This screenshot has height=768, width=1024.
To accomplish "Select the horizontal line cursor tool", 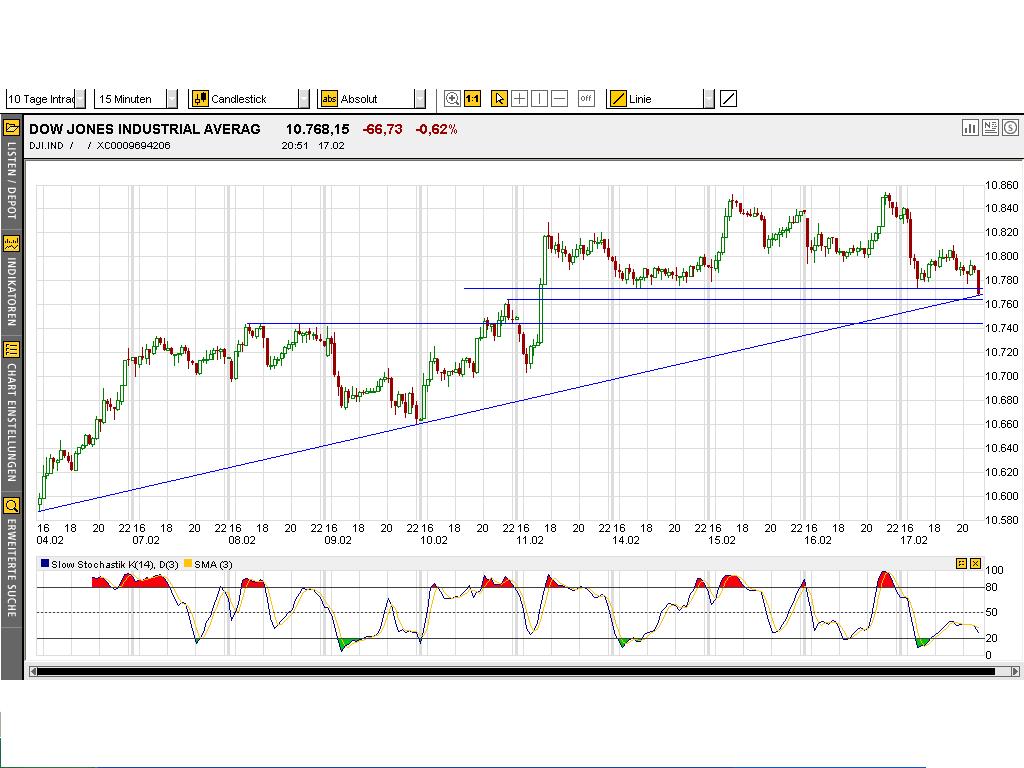I will (560, 99).
